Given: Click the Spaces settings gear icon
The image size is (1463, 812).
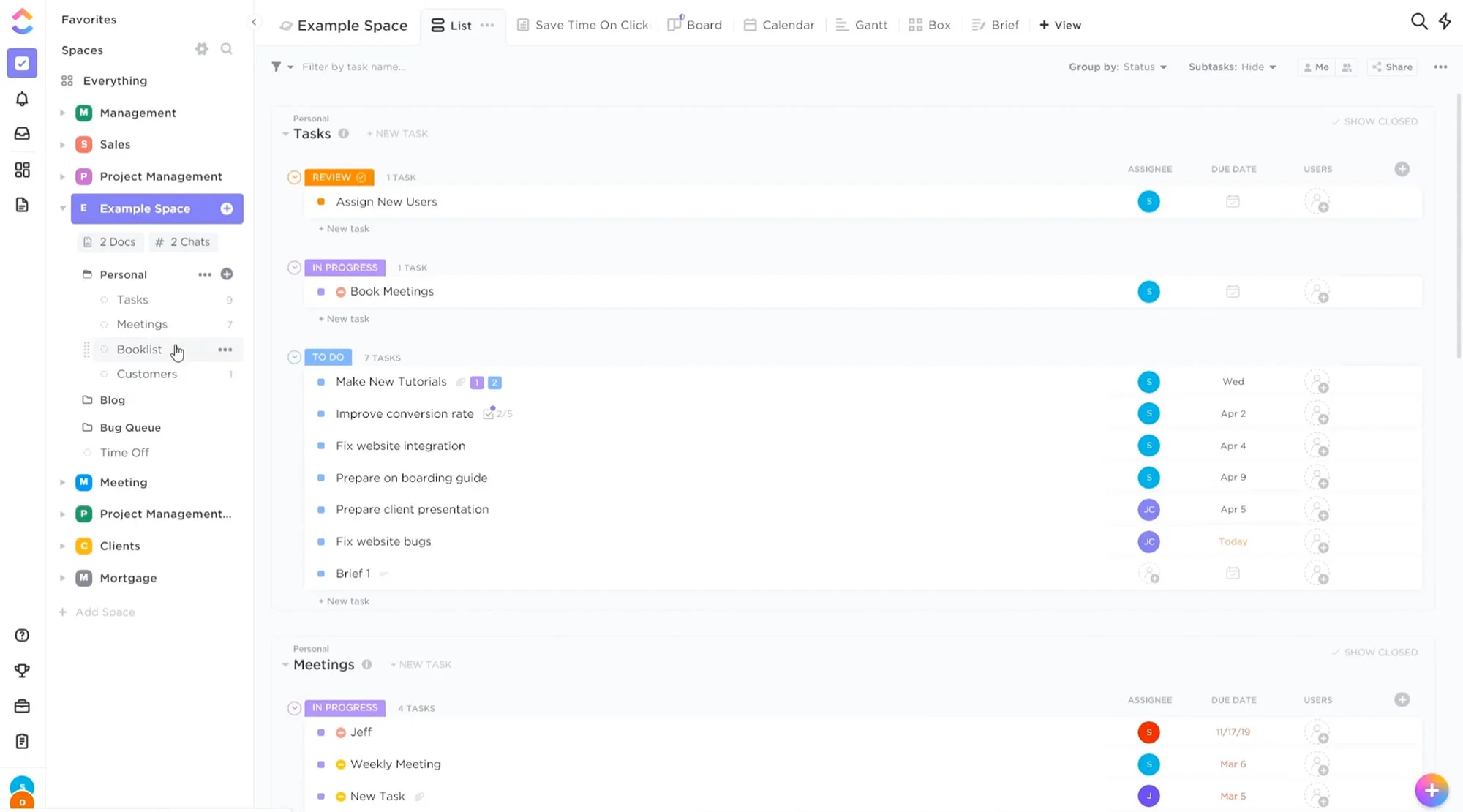Looking at the screenshot, I should pyautogui.click(x=202, y=49).
